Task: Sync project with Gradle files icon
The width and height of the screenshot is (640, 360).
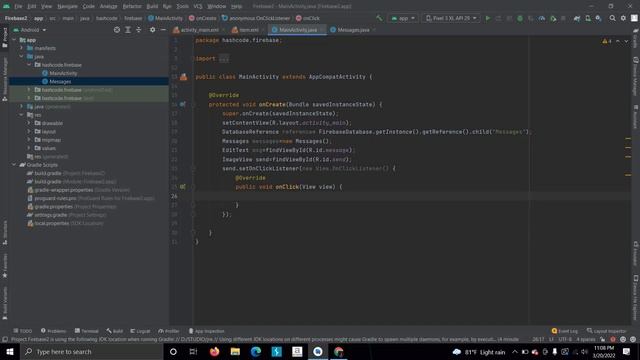Action: point(577,18)
